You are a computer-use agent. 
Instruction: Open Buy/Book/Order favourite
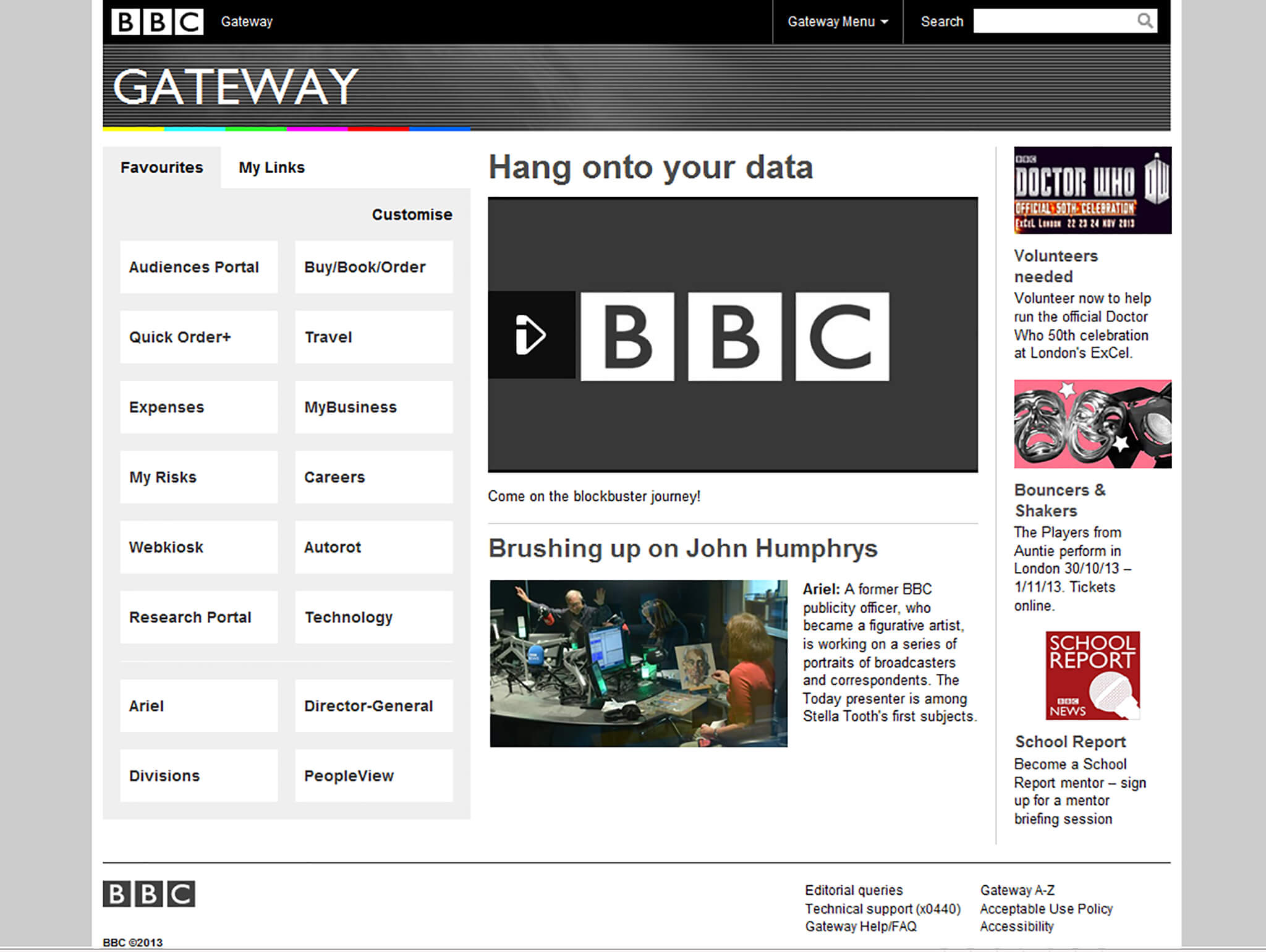point(374,267)
